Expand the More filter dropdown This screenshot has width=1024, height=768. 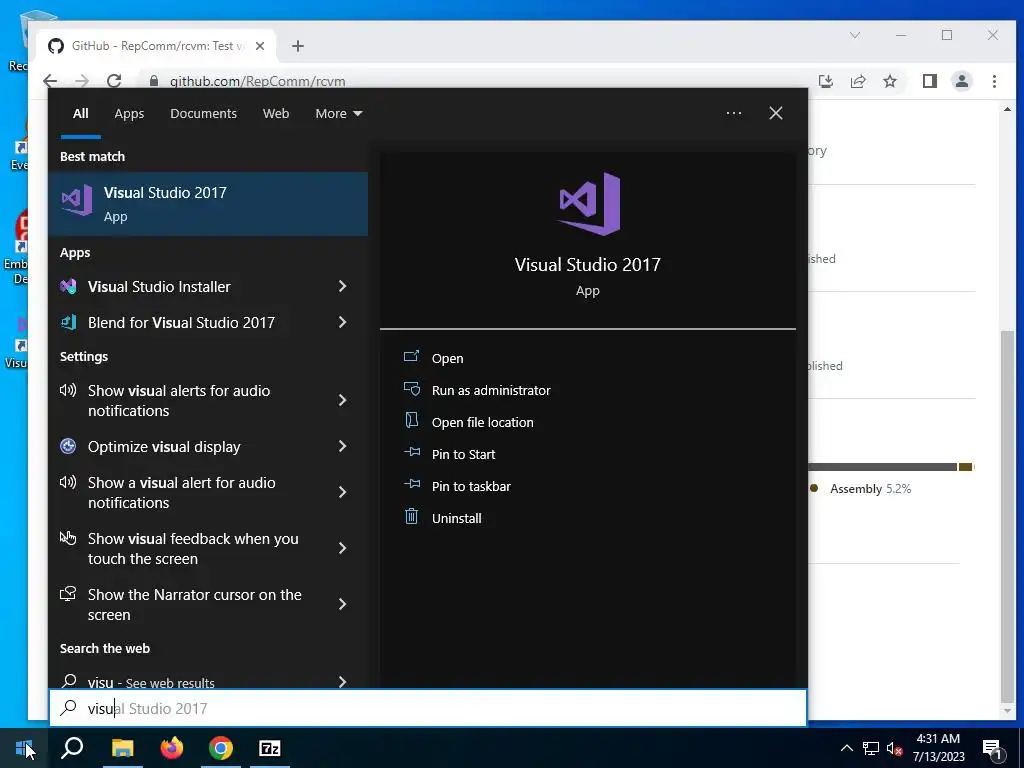[x=338, y=114]
